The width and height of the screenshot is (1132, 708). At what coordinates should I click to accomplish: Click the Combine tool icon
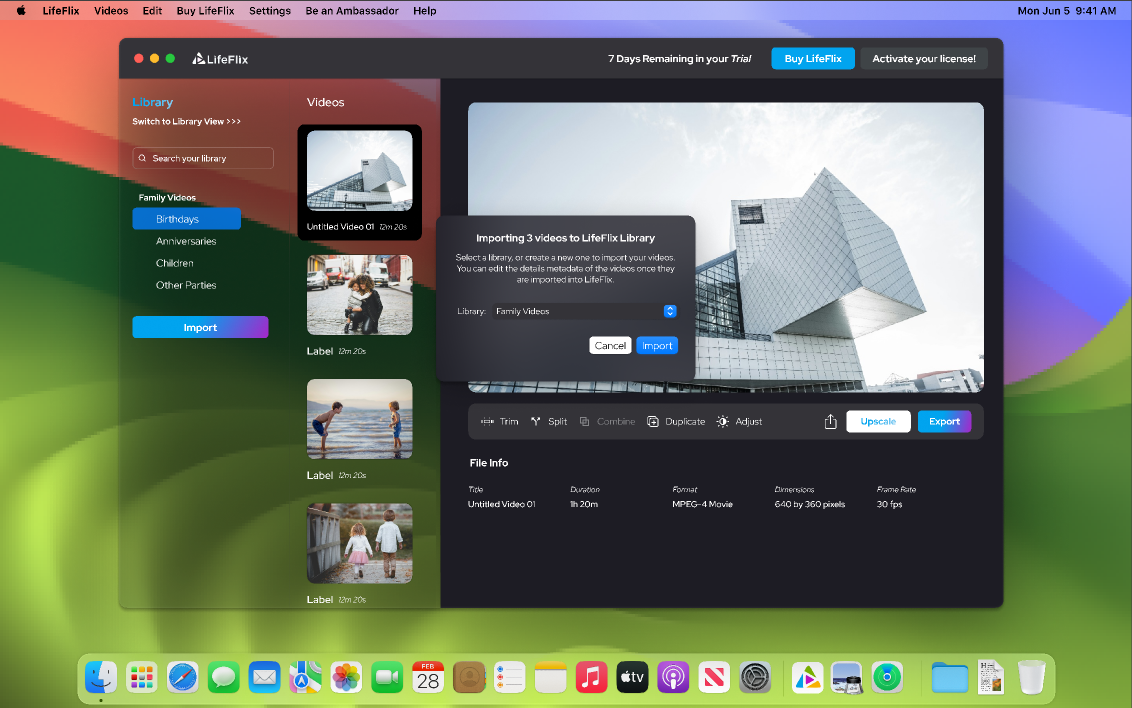585,421
